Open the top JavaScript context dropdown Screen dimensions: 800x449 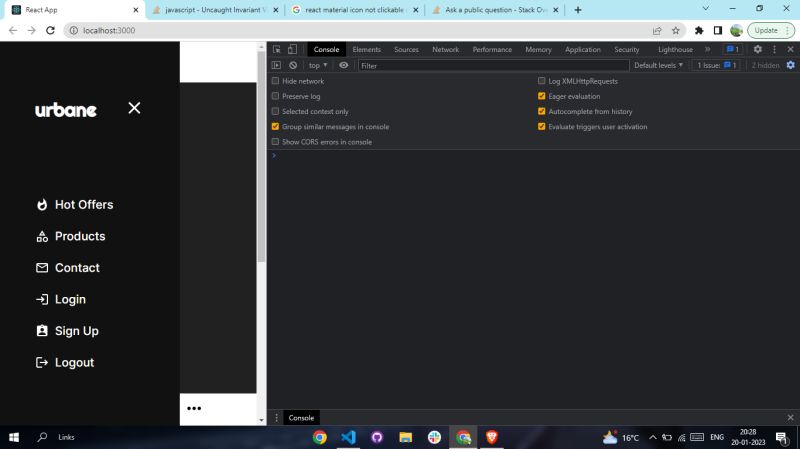318,65
